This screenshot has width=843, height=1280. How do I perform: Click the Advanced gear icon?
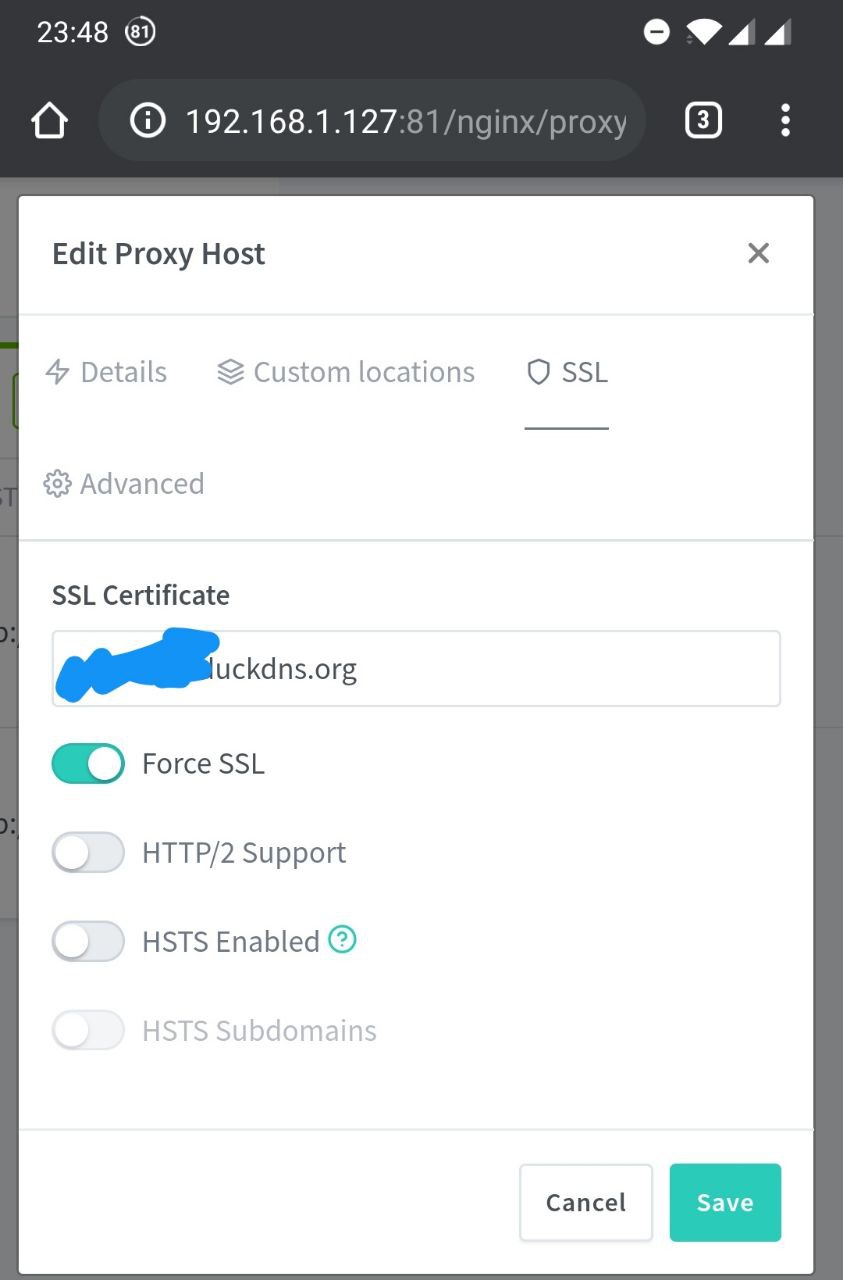(x=57, y=484)
